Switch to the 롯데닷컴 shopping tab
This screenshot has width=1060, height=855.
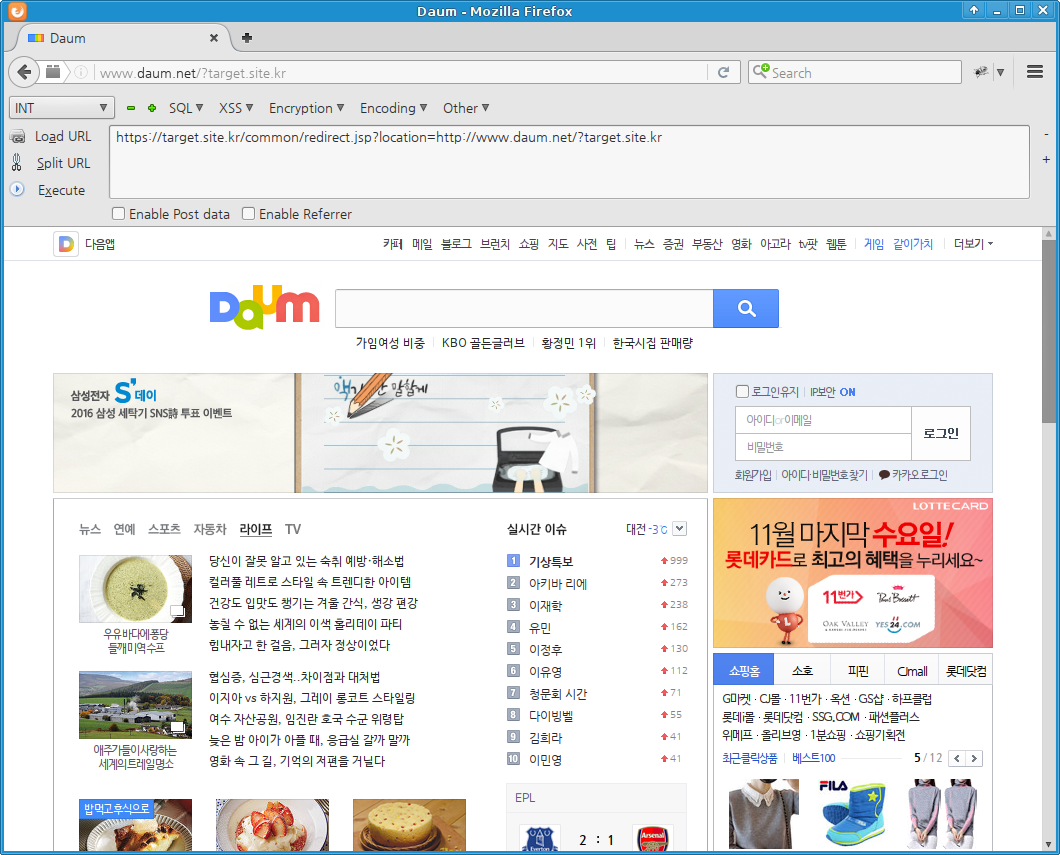[x=966, y=670]
